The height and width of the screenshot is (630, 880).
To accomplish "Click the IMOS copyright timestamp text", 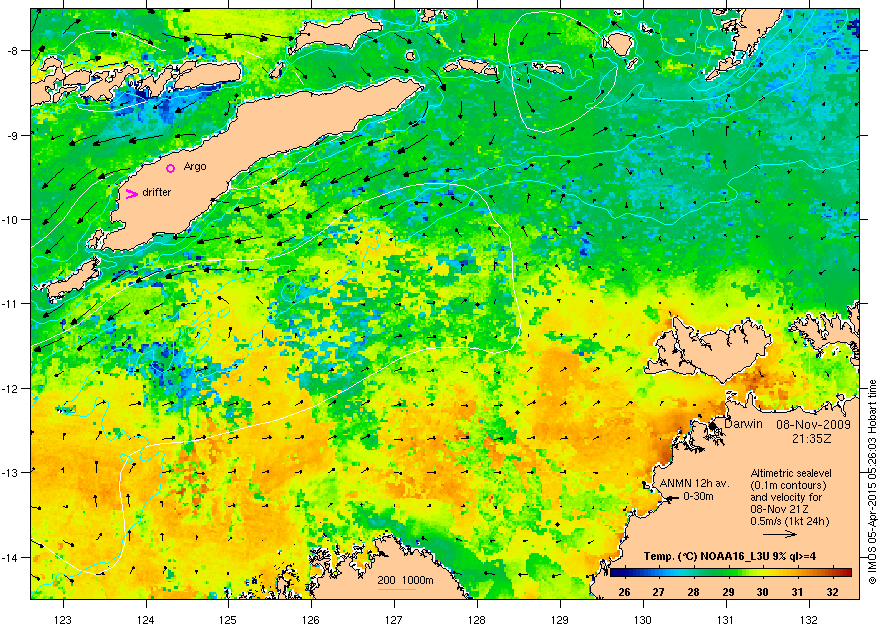I will click(x=872, y=482).
